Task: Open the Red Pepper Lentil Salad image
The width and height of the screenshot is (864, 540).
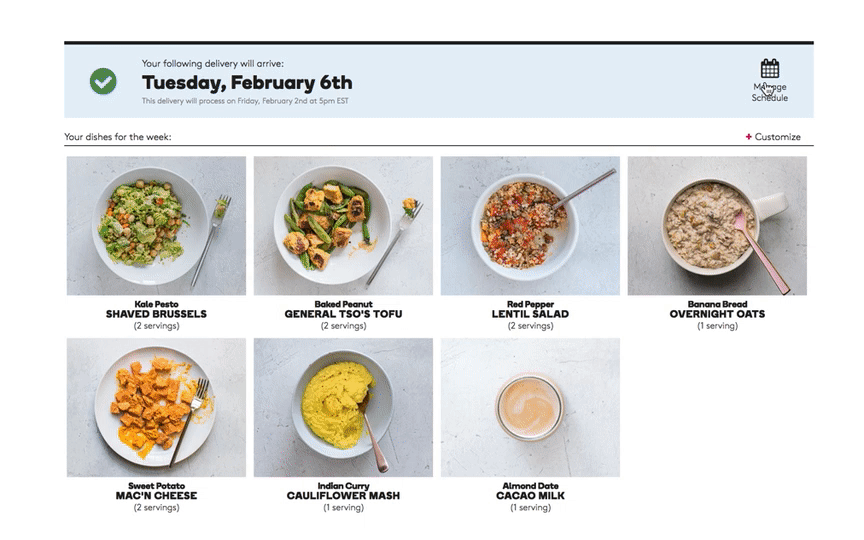Action: (x=530, y=226)
